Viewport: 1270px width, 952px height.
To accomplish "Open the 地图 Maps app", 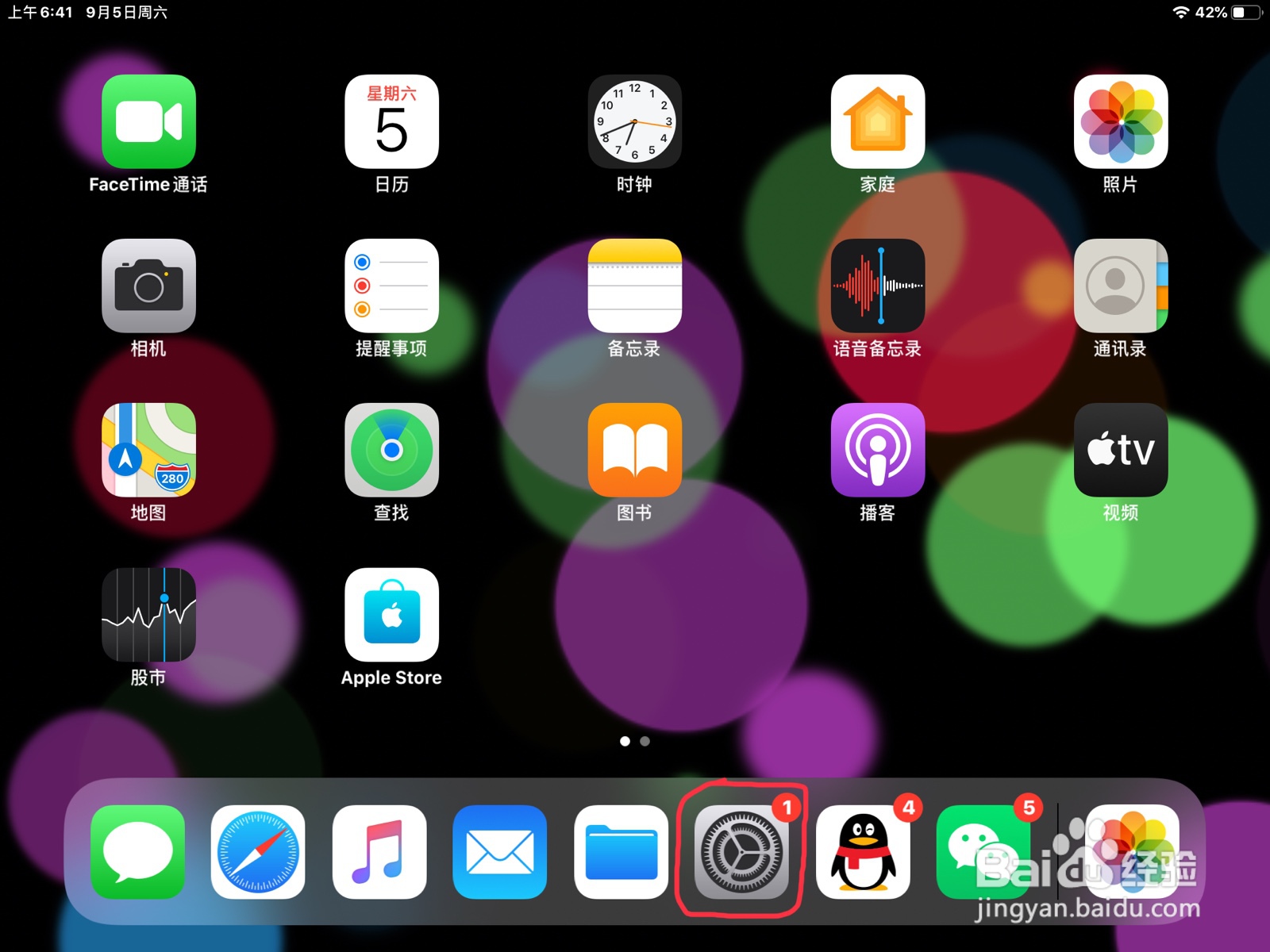I will (148, 451).
